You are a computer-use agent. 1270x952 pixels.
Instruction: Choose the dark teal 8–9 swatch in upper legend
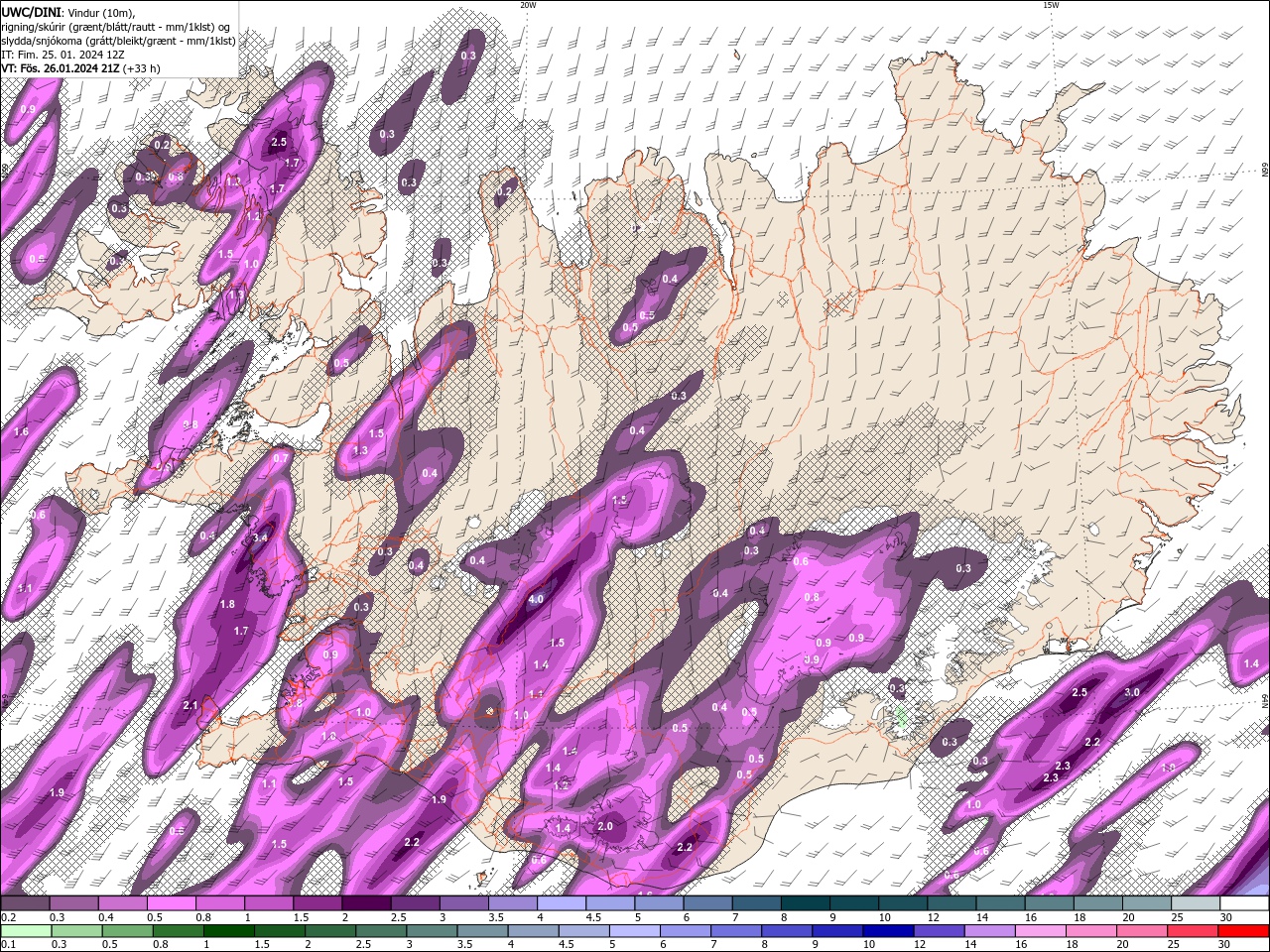pyautogui.click(x=806, y=903)
